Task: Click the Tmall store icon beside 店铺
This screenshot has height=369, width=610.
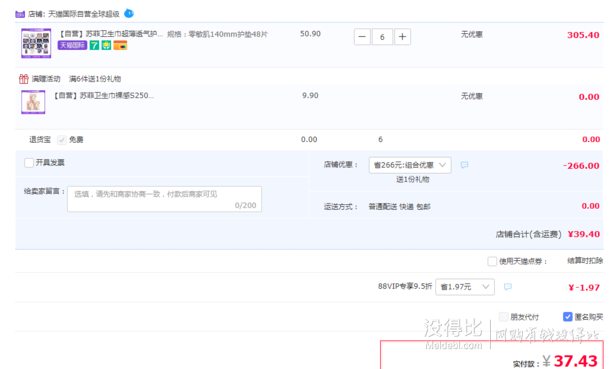Action: pyautogui.click(x=20, y=14)
